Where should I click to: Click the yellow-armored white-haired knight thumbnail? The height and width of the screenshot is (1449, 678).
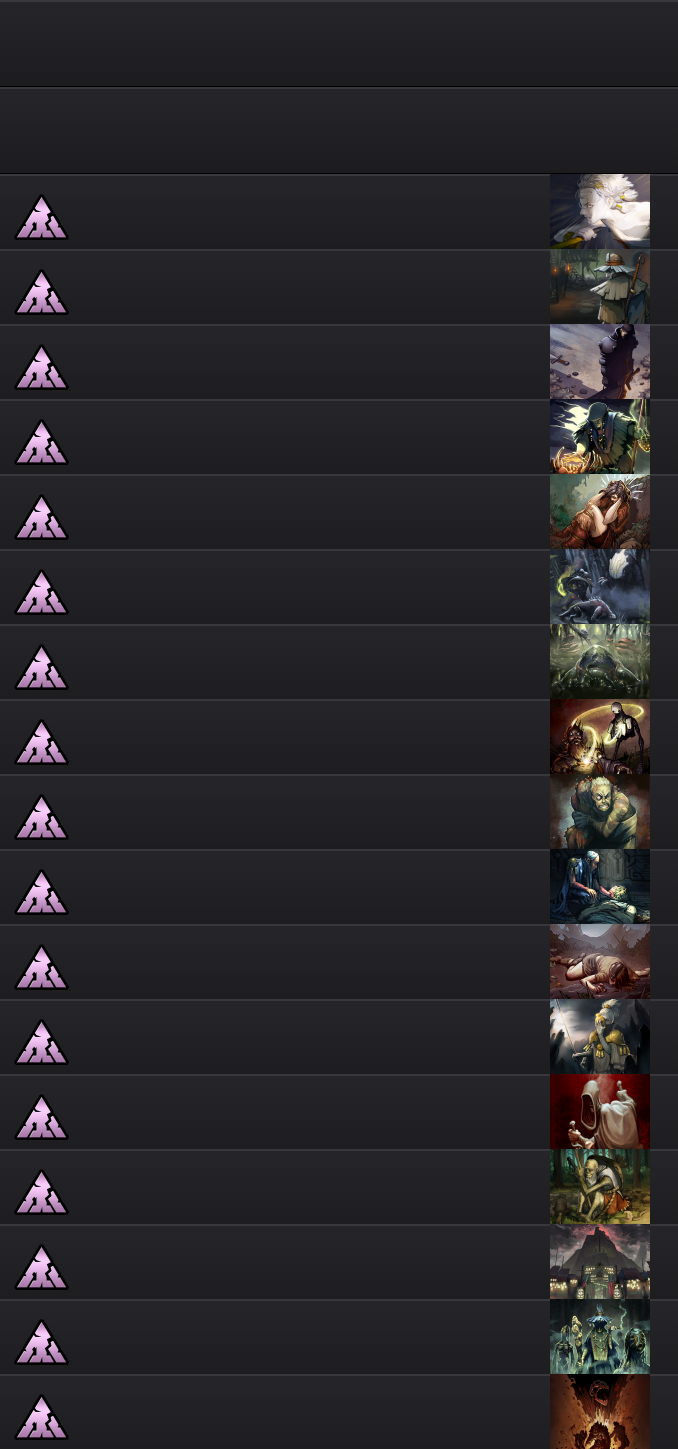pos(600,1037)
